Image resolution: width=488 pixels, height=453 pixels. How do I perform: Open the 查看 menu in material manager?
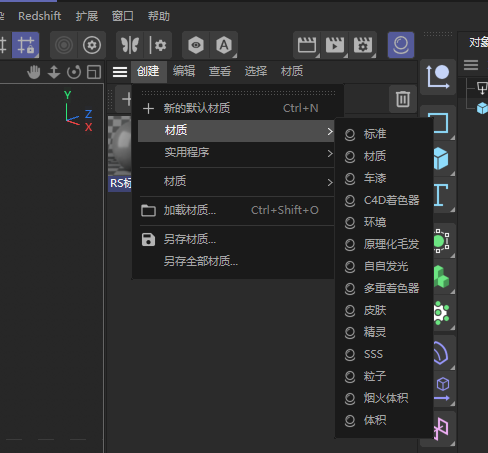click(220, 71)
